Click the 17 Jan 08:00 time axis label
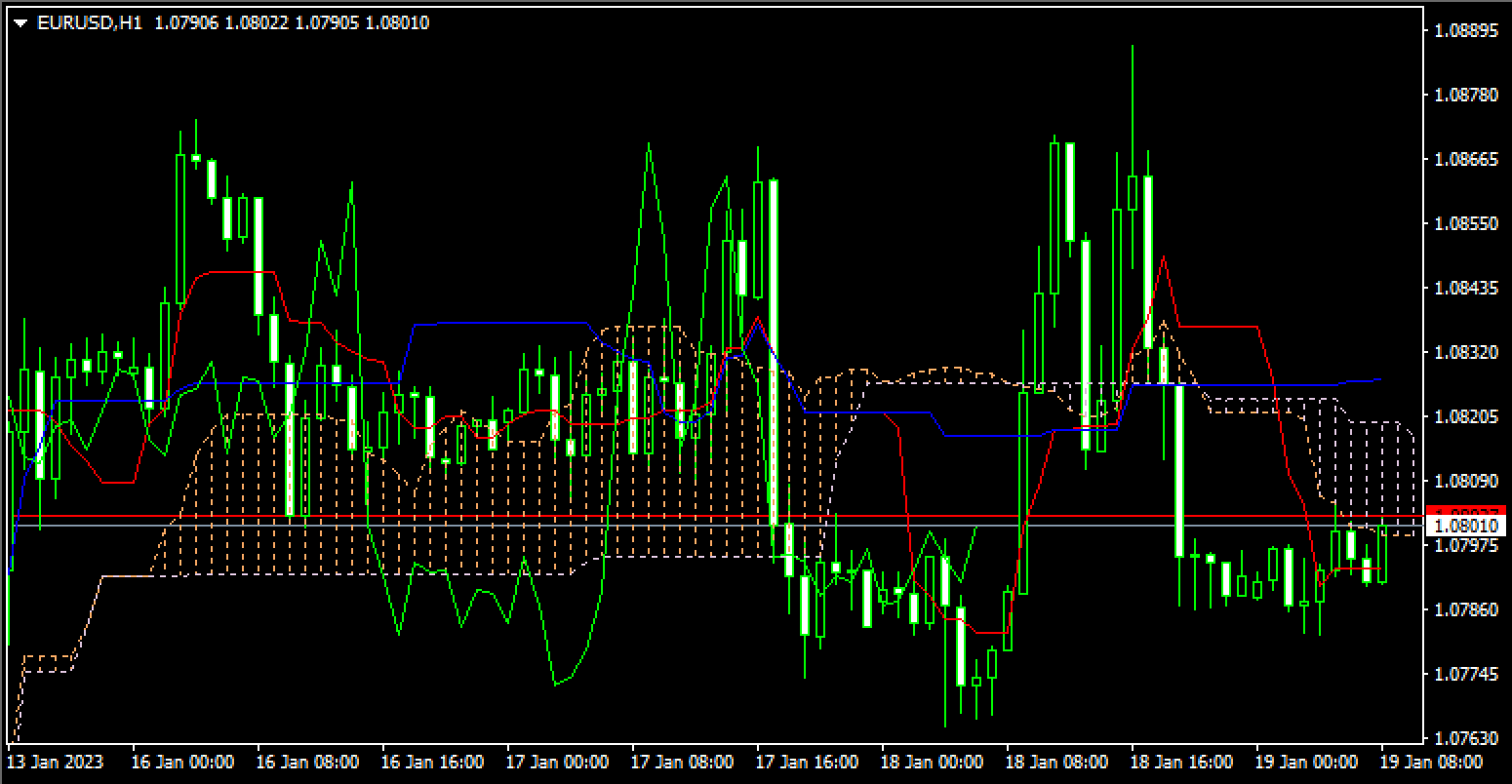 tap(682, 762)
